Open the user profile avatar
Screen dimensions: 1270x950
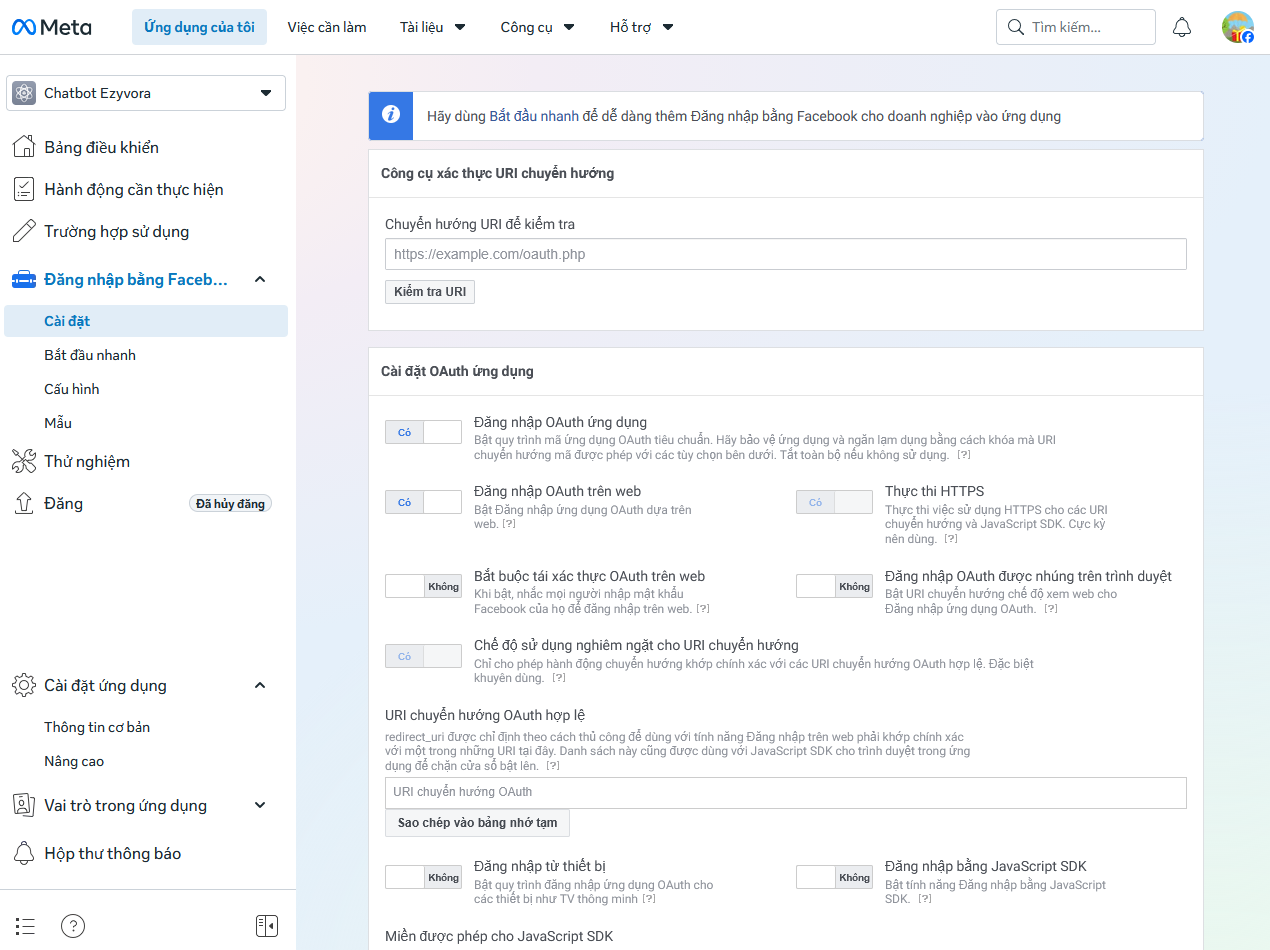click(1238, 27)
